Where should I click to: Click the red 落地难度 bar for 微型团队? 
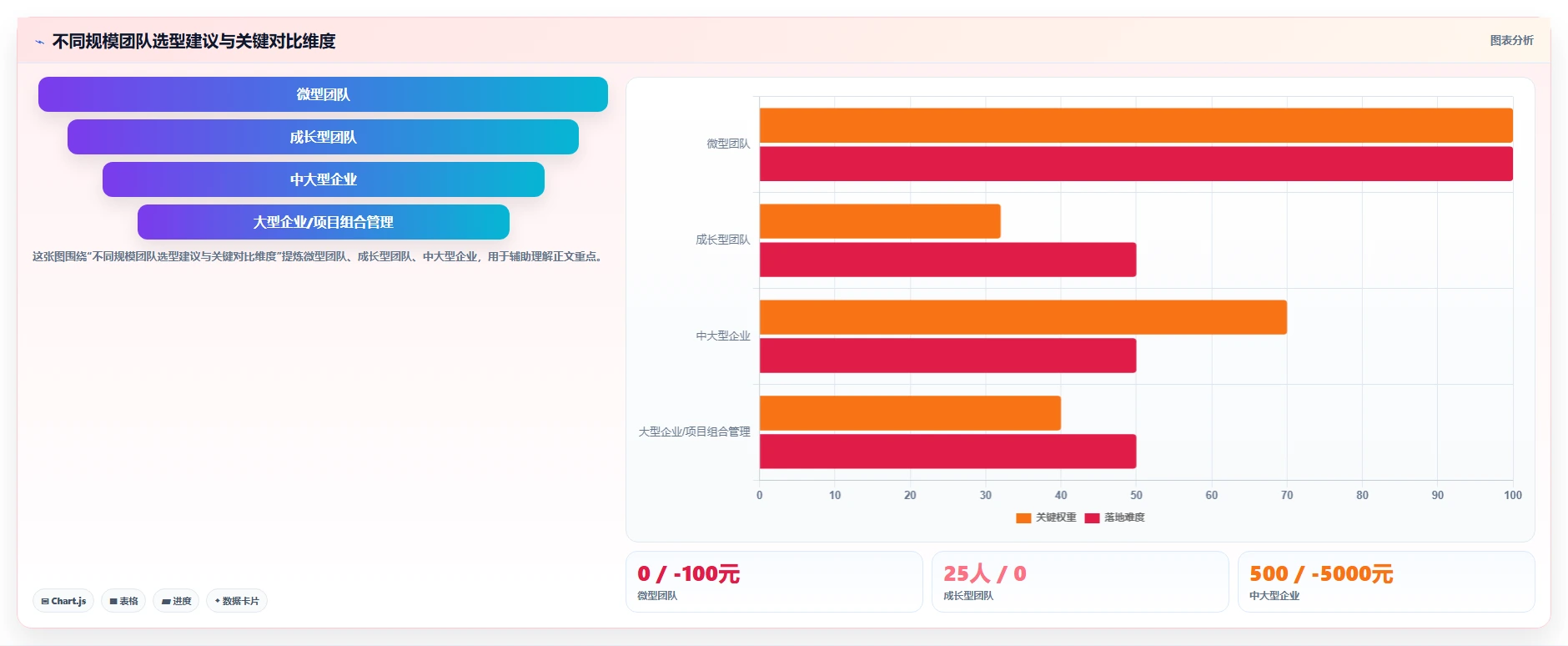click(1136, 164)
